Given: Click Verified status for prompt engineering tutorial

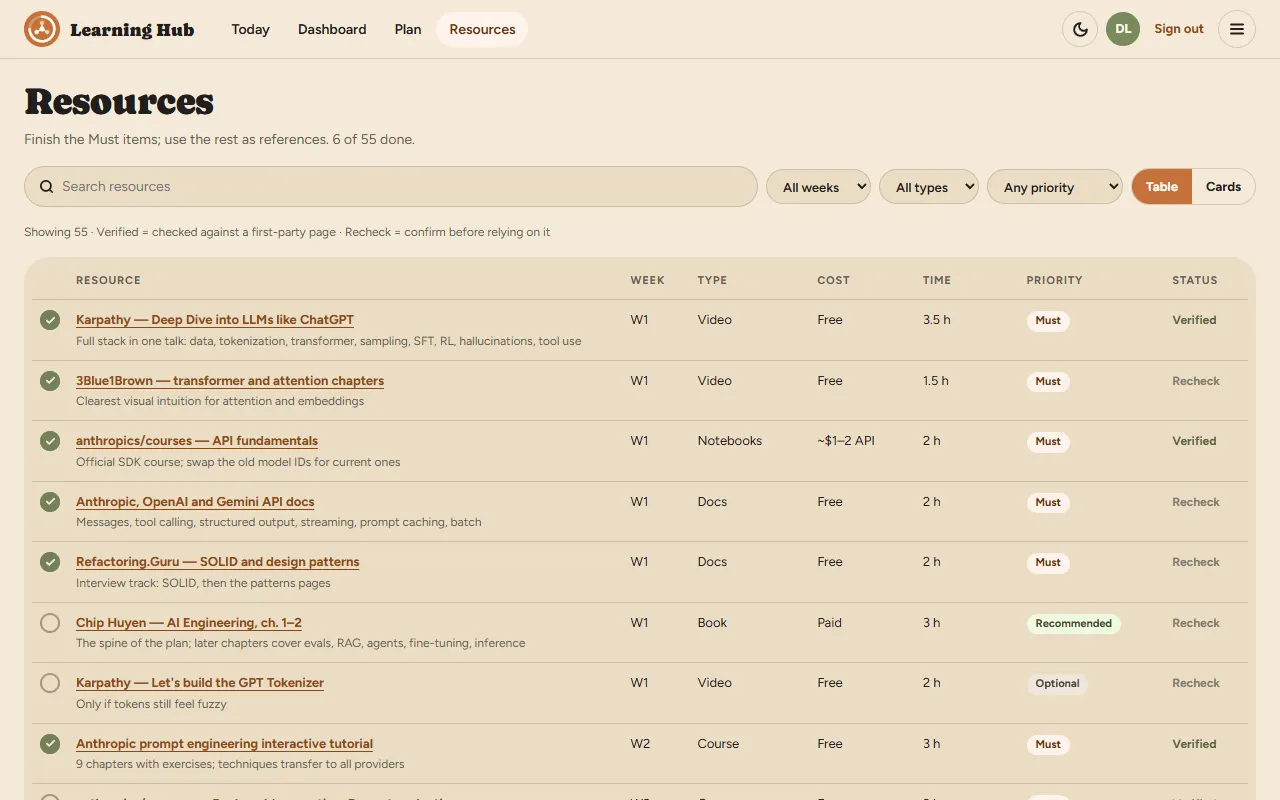Looking at the screenshot, I should coord(1194,744).
